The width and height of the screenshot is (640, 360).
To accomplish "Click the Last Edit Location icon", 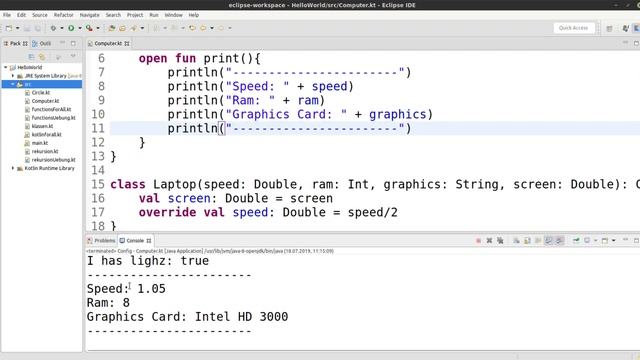I will coord(192,28).
